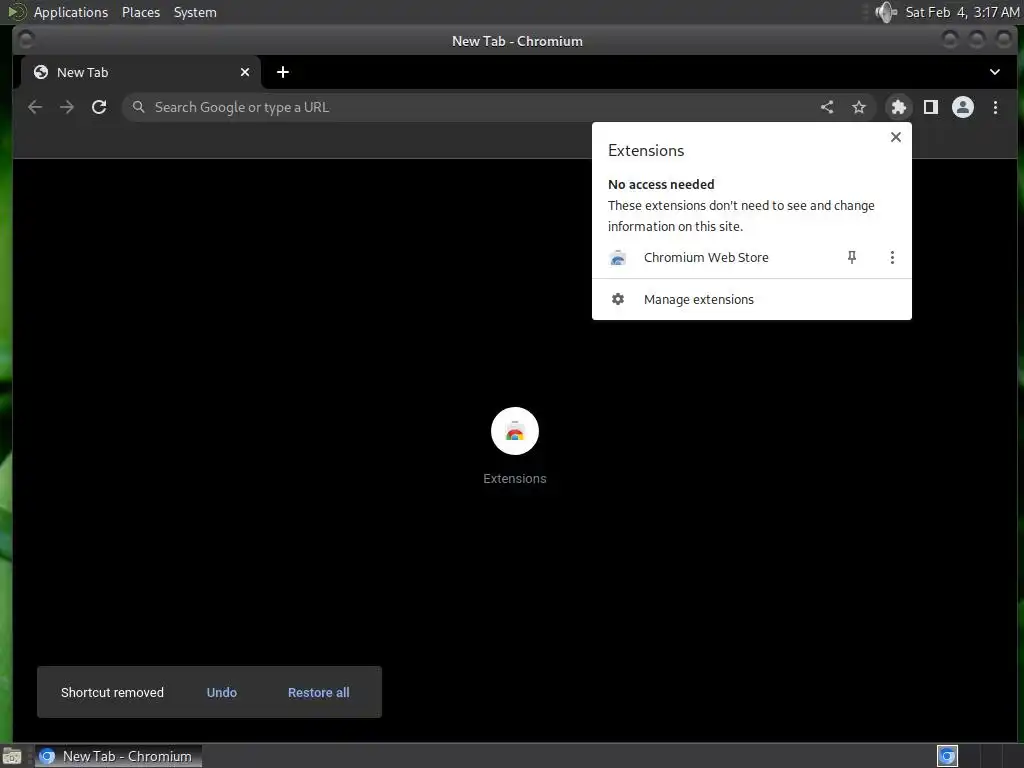This screenshot has width=1024, height=768.
Task: Open the clock showing Sat Feb 4
Action: (962, 12)
